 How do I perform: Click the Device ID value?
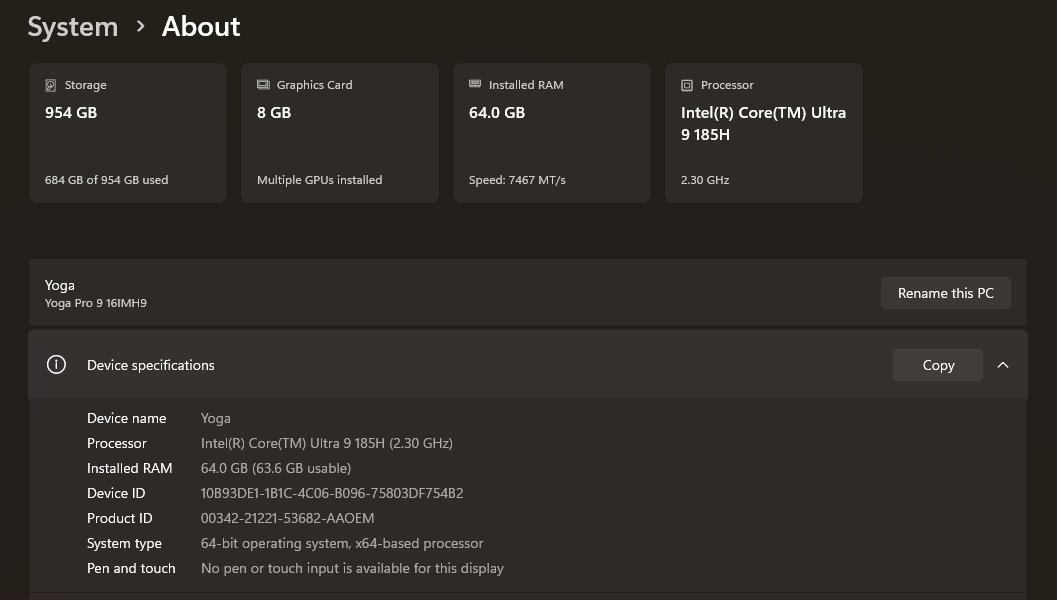332,493
